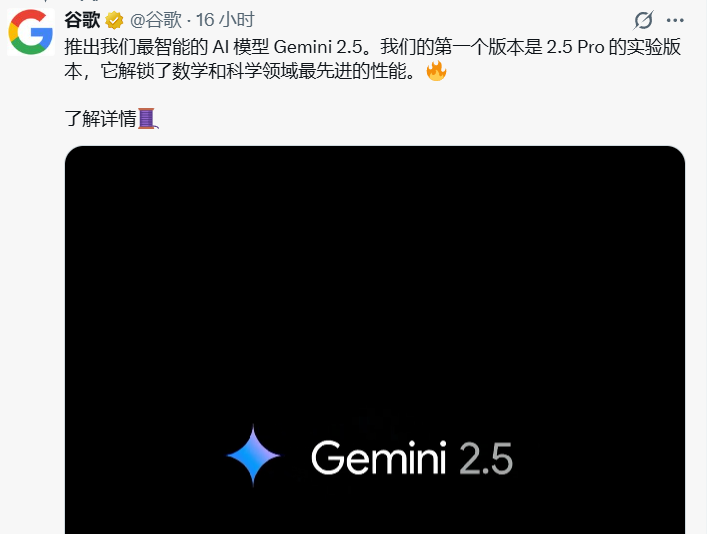Viewport: 720px width, 534px height.
Task: Click the Grok explain-post icon
Action: [643, 20]
